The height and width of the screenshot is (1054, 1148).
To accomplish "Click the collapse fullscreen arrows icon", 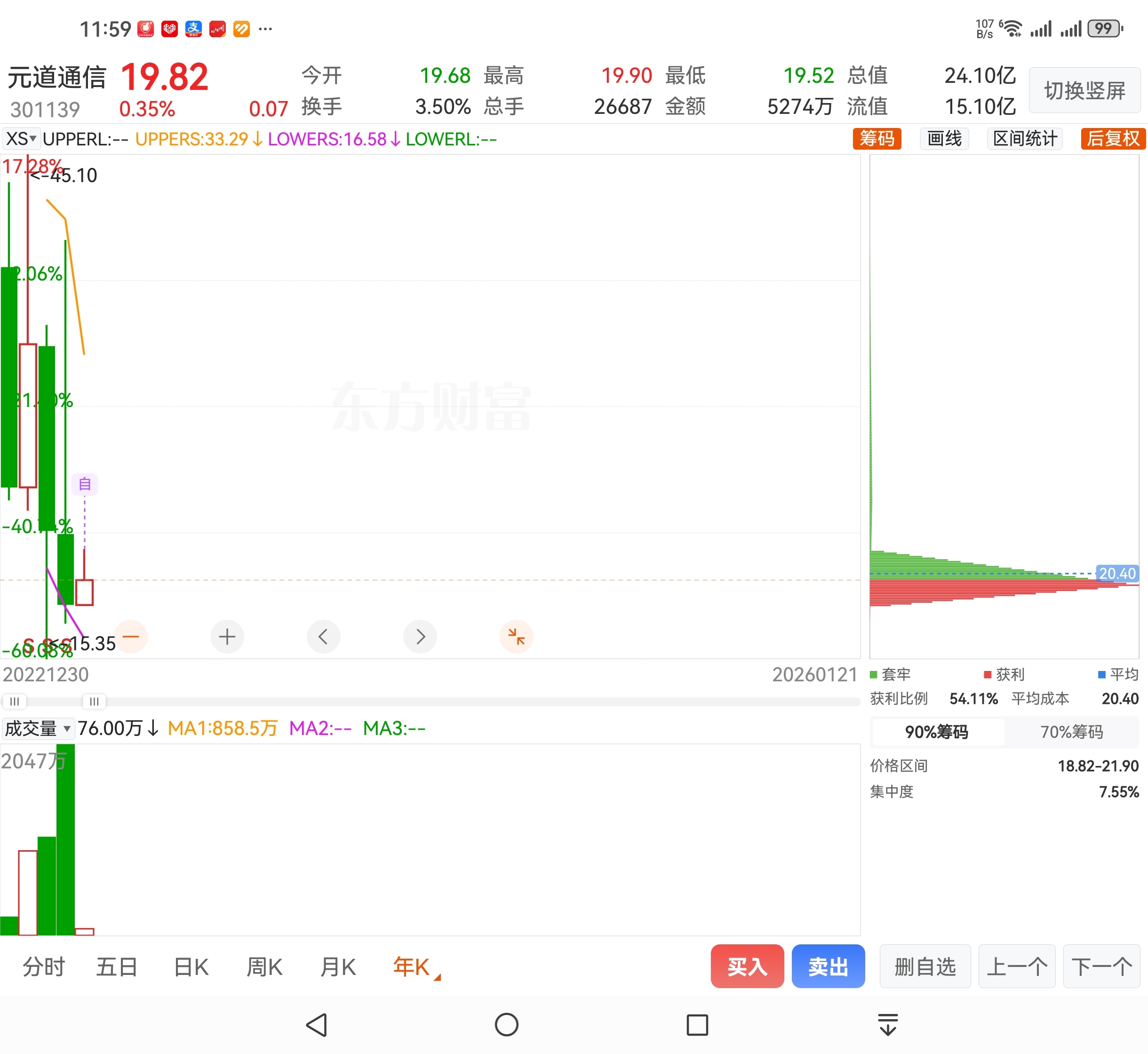I will [x=516, y=637].
